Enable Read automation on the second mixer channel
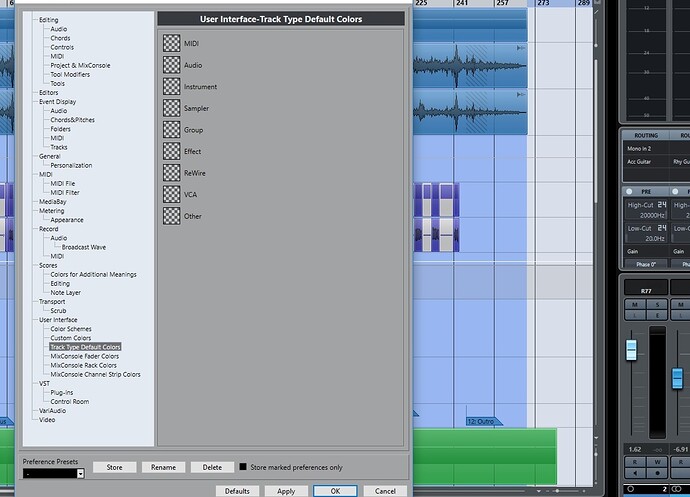The width and height of the screenshot is (690, 497). click(x=680, y=462)
